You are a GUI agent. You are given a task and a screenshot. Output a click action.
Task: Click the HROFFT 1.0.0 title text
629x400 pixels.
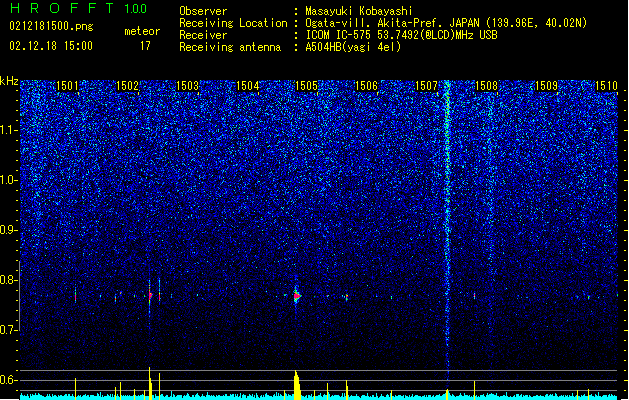pos(79,8)
